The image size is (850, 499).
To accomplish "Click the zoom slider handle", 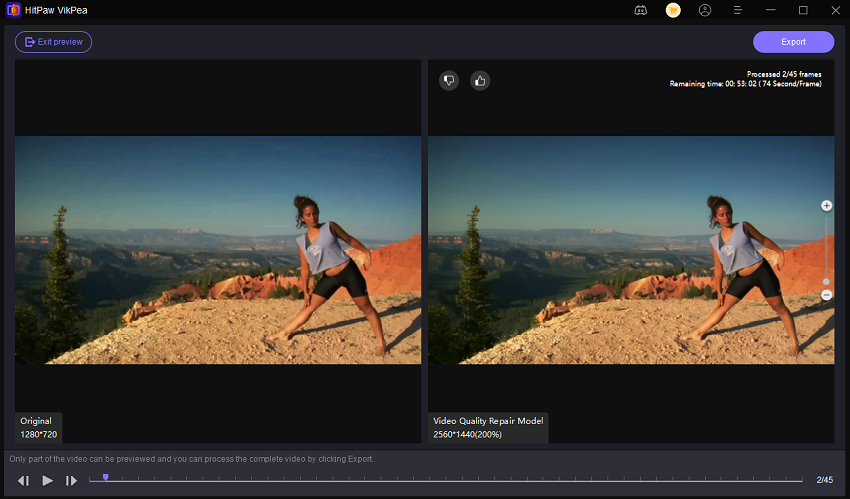I will point(826,282).
